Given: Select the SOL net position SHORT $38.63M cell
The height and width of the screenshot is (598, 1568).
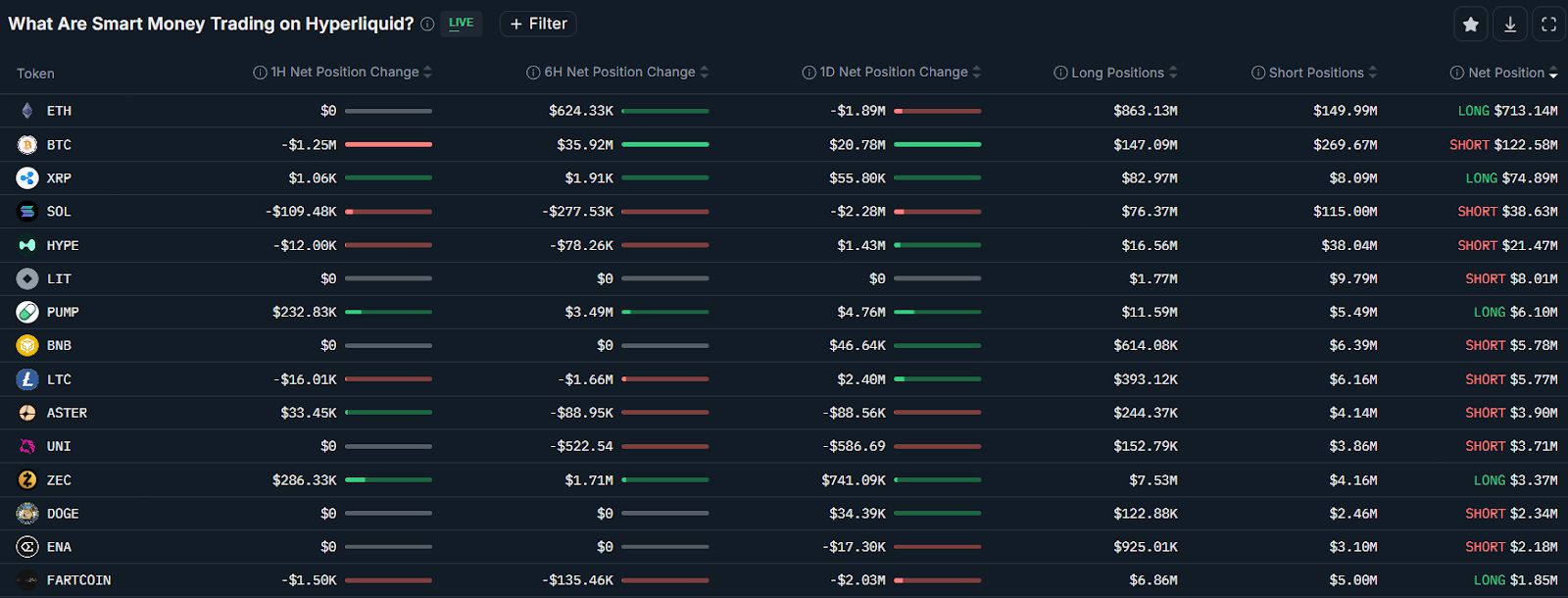Looking at the screenshot, I should [x=1507, y=212].
